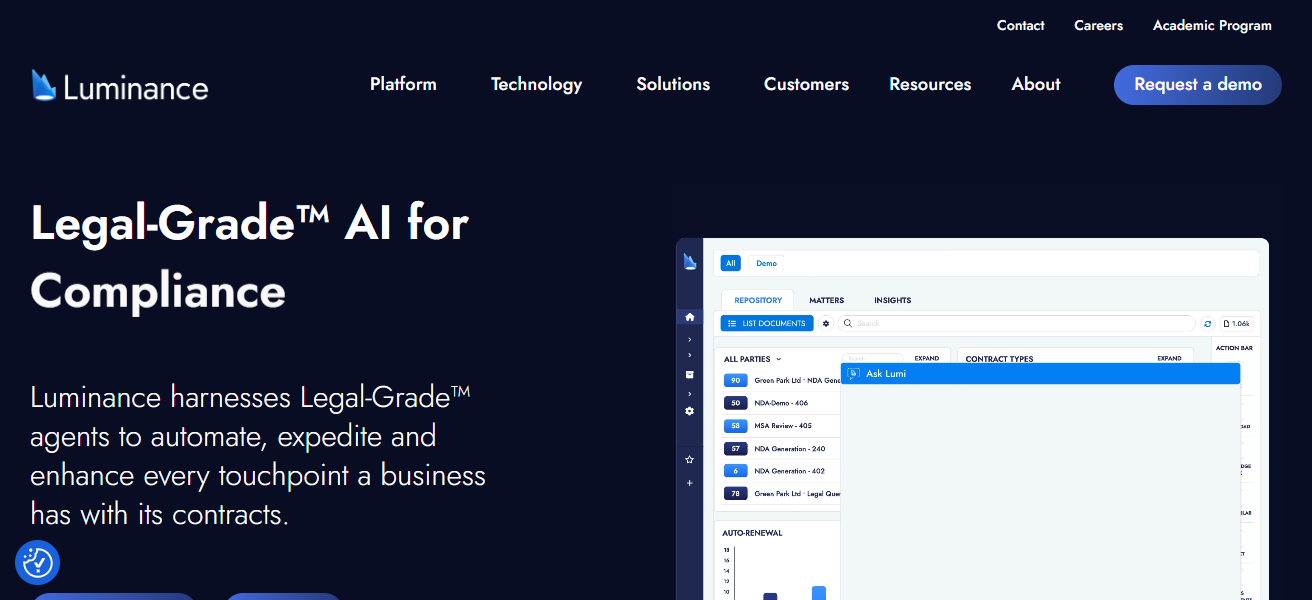Expand the Contract Types panel

click(1169, 358)
